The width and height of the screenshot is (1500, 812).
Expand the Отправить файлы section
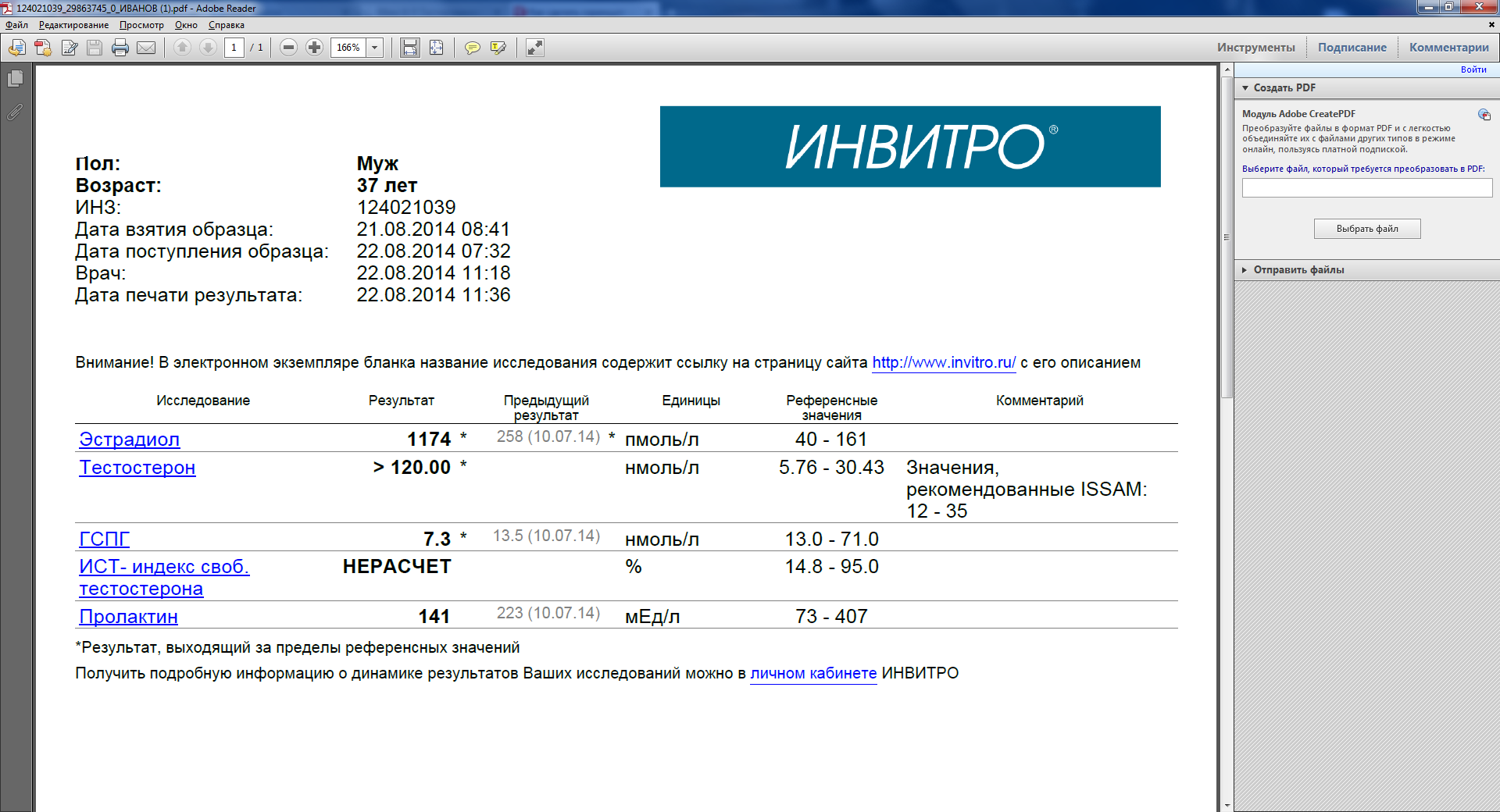(x=1245, y=270)
